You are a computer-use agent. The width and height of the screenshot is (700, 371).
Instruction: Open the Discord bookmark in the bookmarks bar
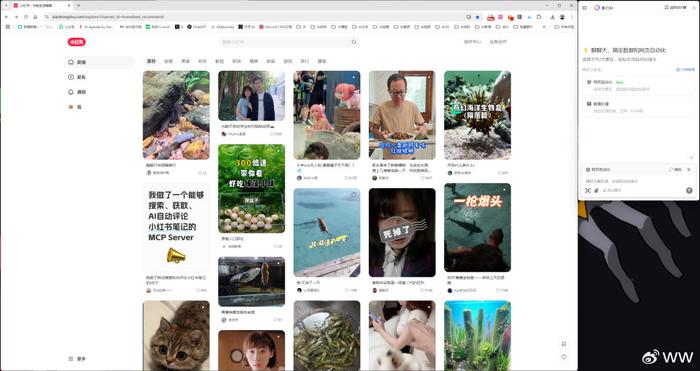pos(275,27)
